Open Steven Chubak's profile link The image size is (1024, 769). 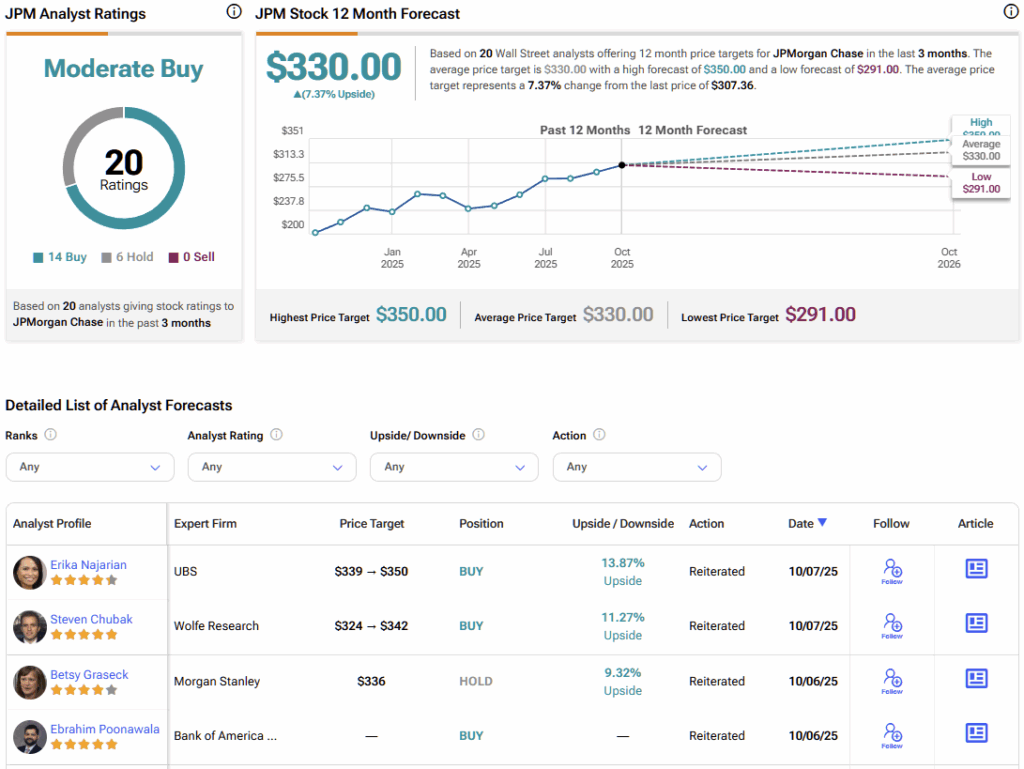pos(91,619)
